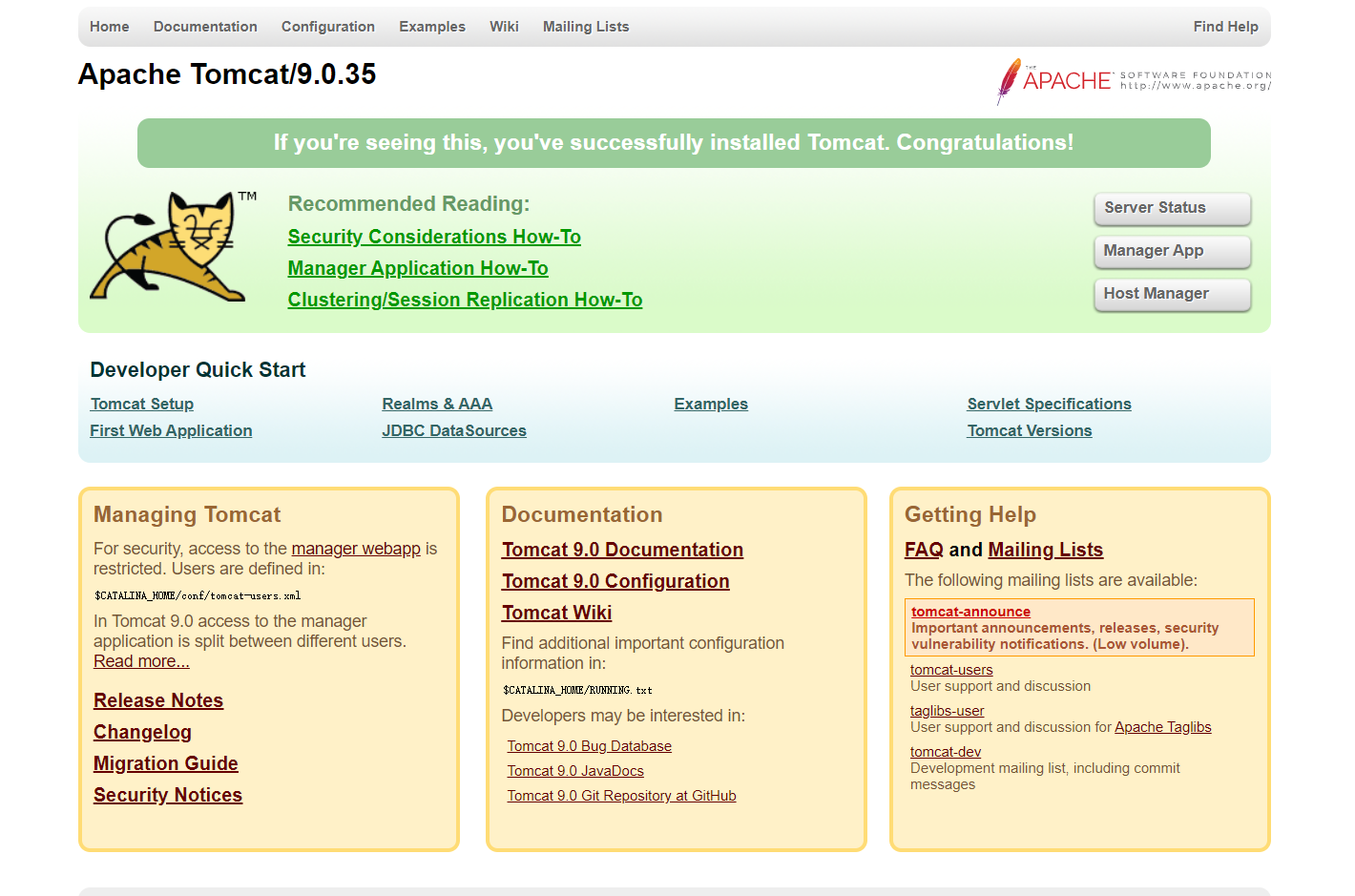Viewport: 1355px width, 896px height.
Task: Open the taglibs-user mailing list link
Action: (947, 711)
